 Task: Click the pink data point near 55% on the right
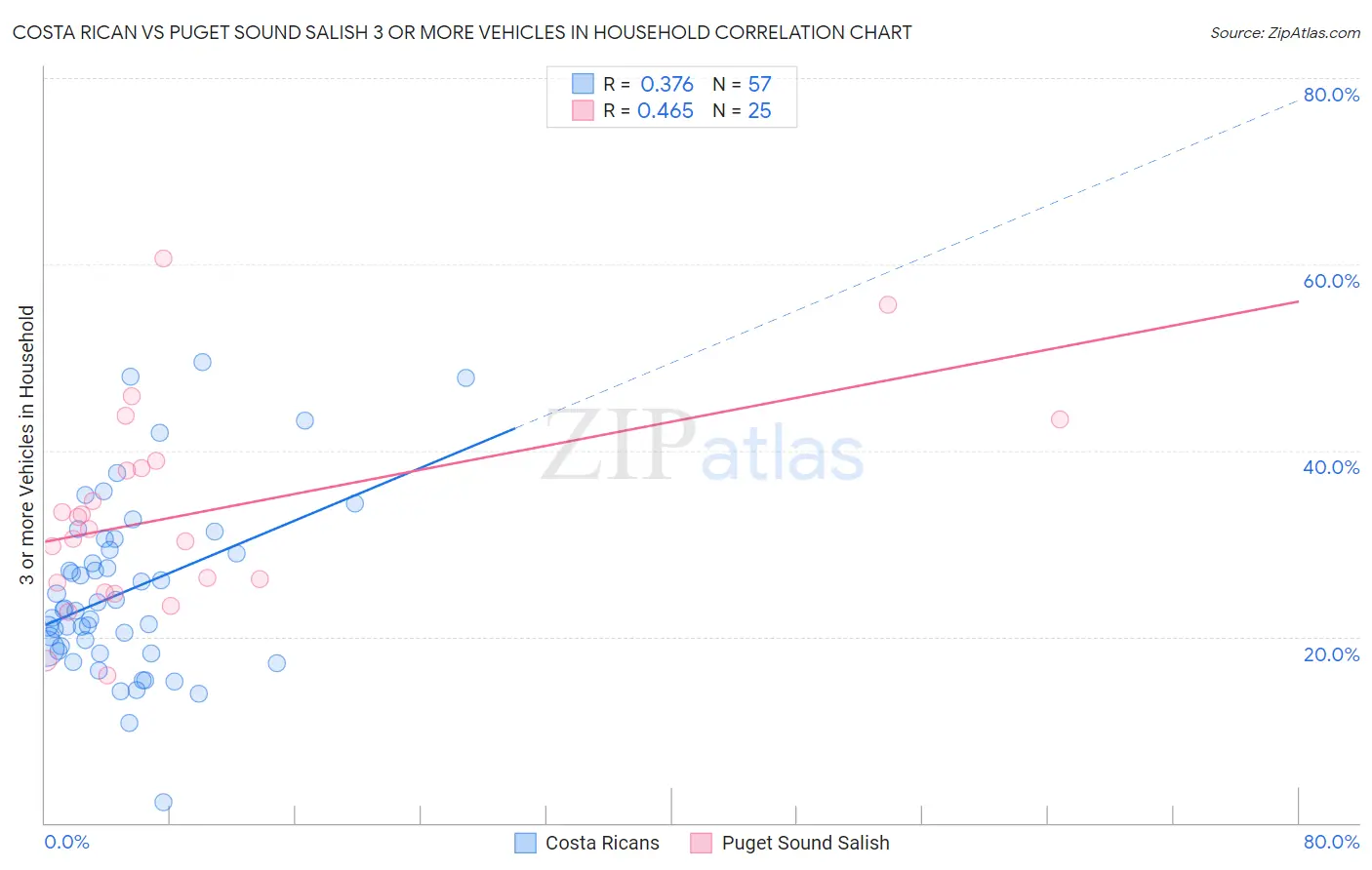(887, 304)
